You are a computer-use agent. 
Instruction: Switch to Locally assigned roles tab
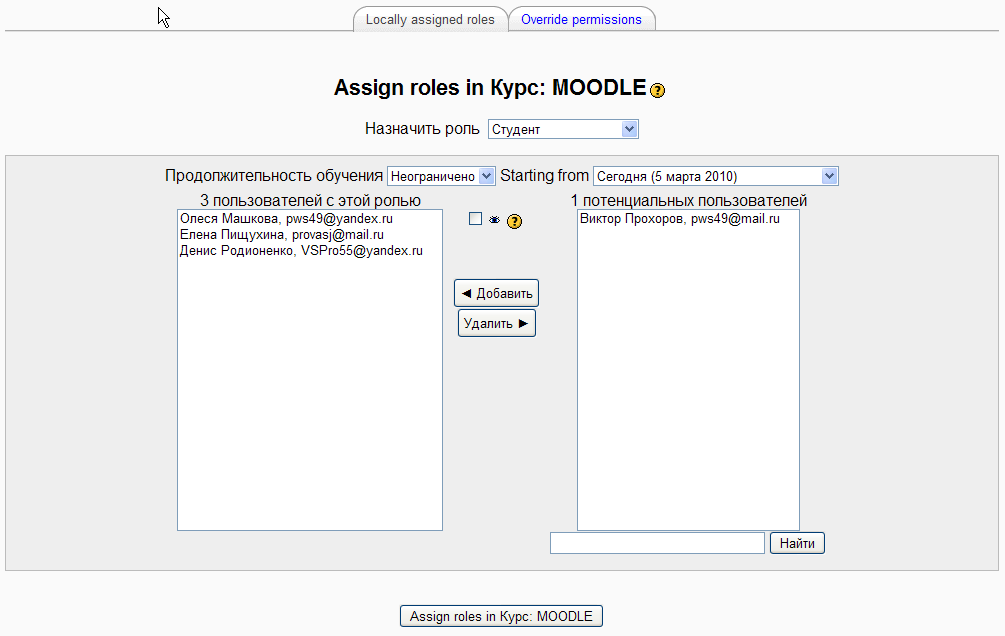pos(430,19)
